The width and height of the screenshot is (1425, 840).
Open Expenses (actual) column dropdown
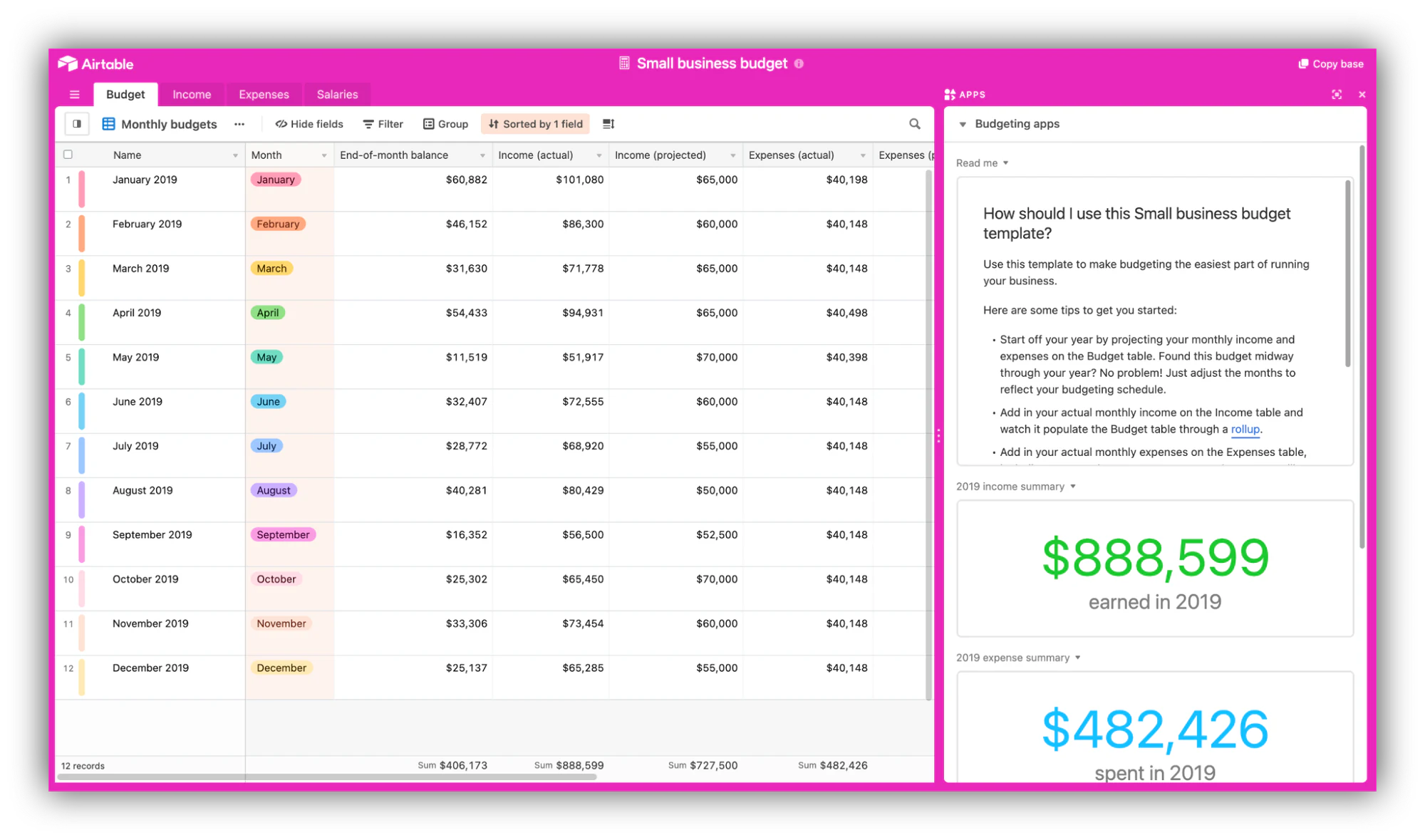pos(863,155)
